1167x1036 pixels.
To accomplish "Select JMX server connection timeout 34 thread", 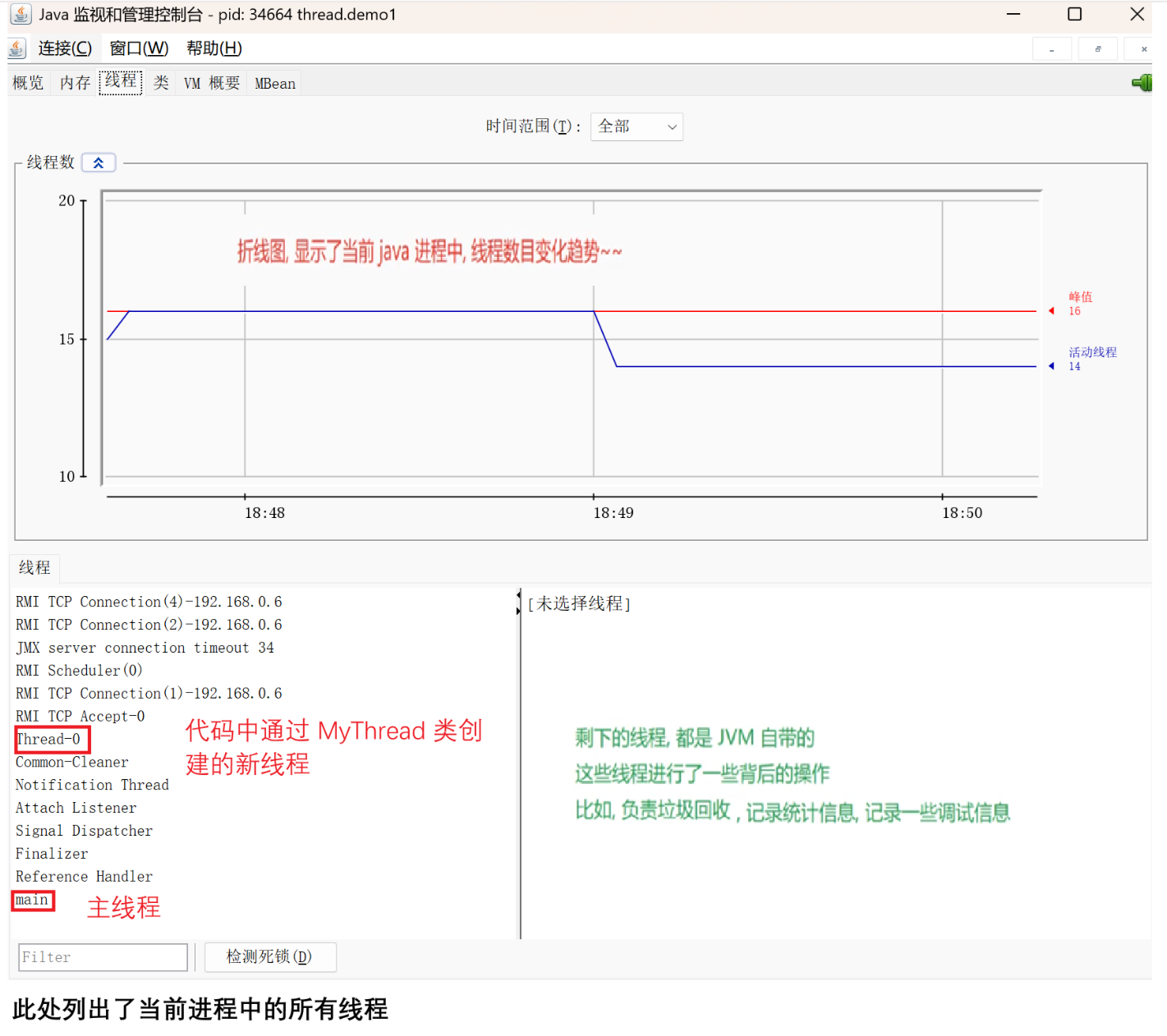I will click(145, 648).
